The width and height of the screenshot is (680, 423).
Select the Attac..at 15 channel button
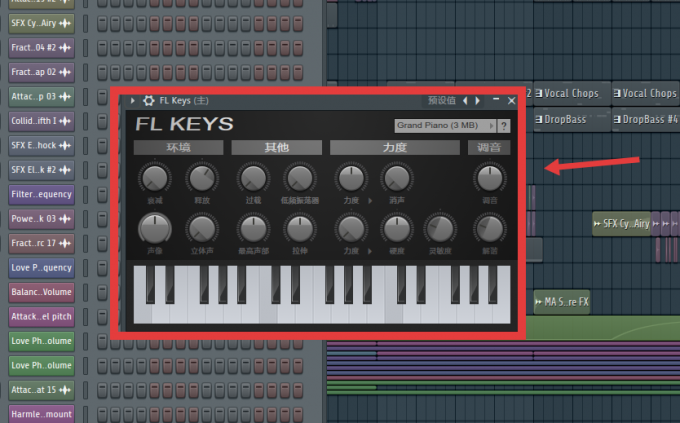click(41, 390)
